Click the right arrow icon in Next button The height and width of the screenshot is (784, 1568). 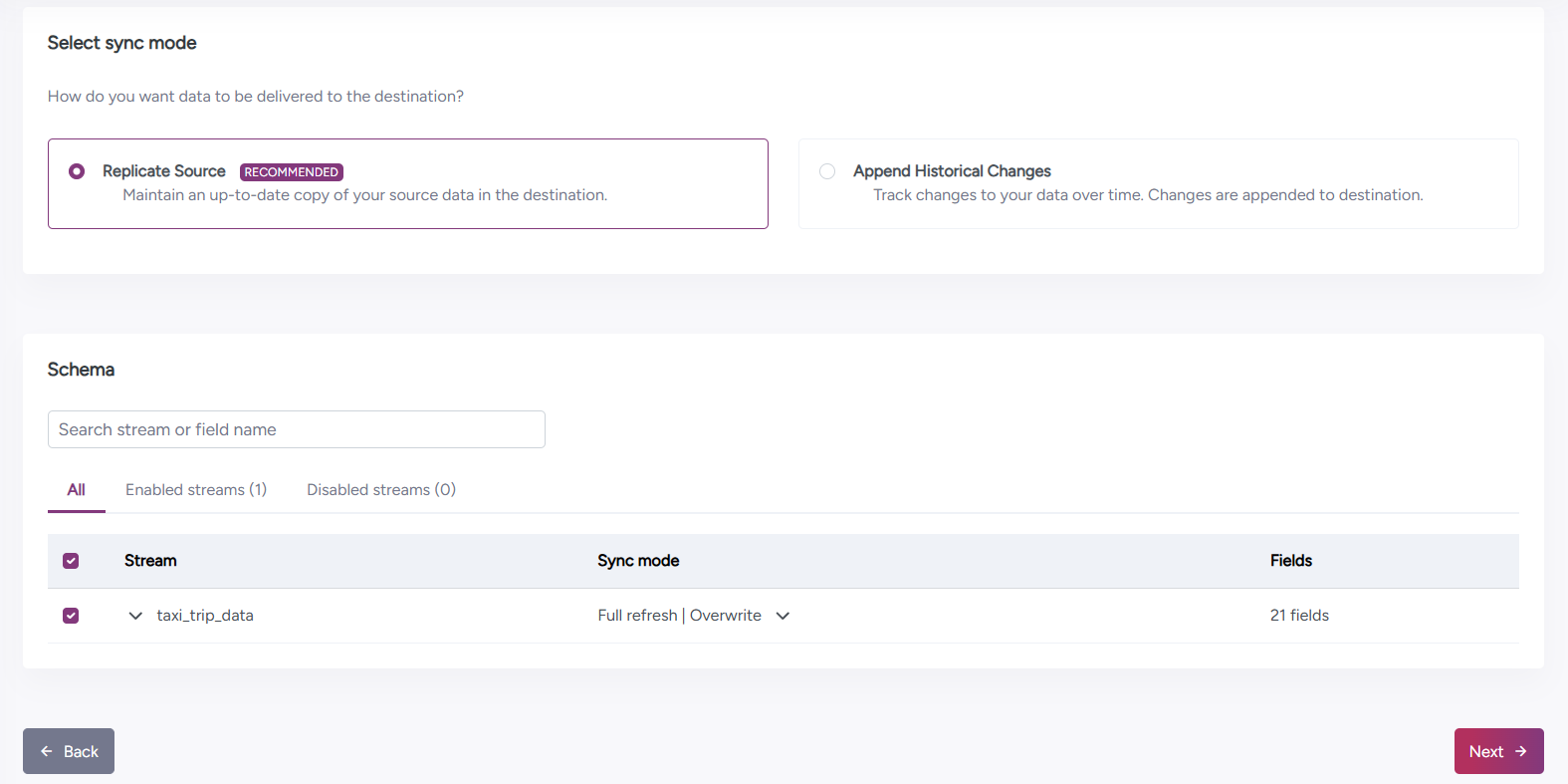tap(1520, 751)
